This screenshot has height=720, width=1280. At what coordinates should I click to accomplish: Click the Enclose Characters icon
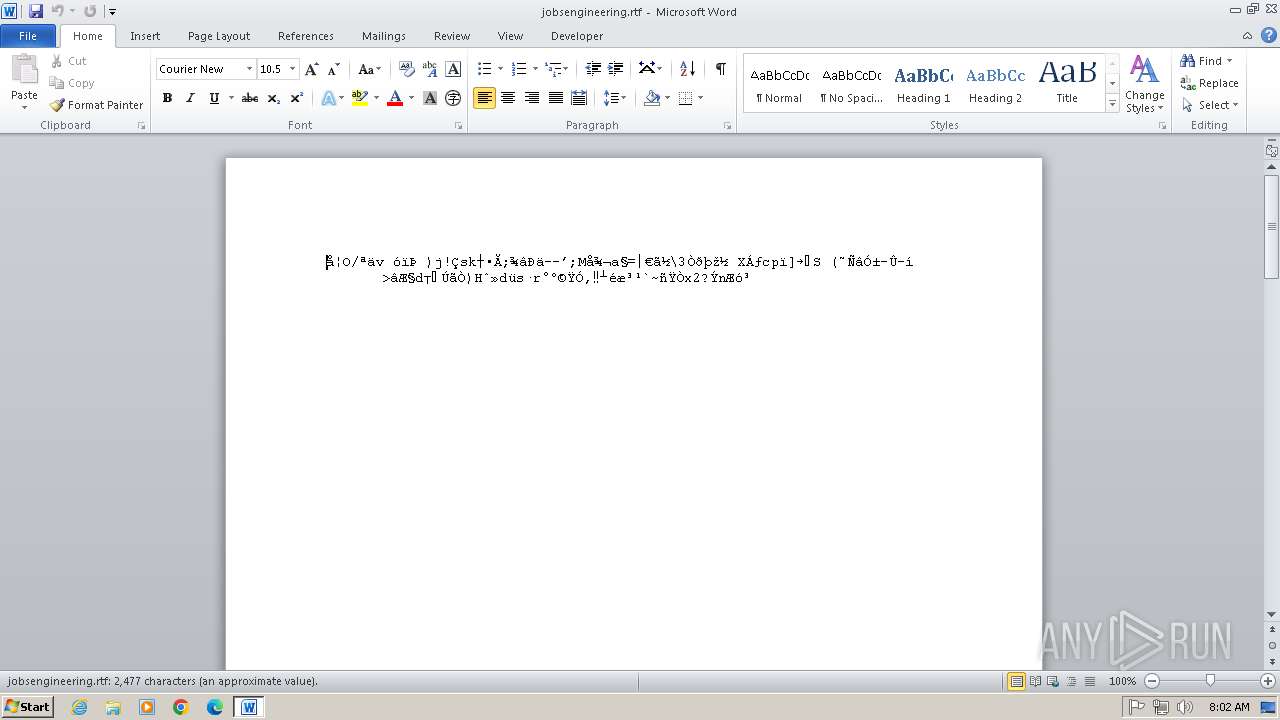[453, 98]
